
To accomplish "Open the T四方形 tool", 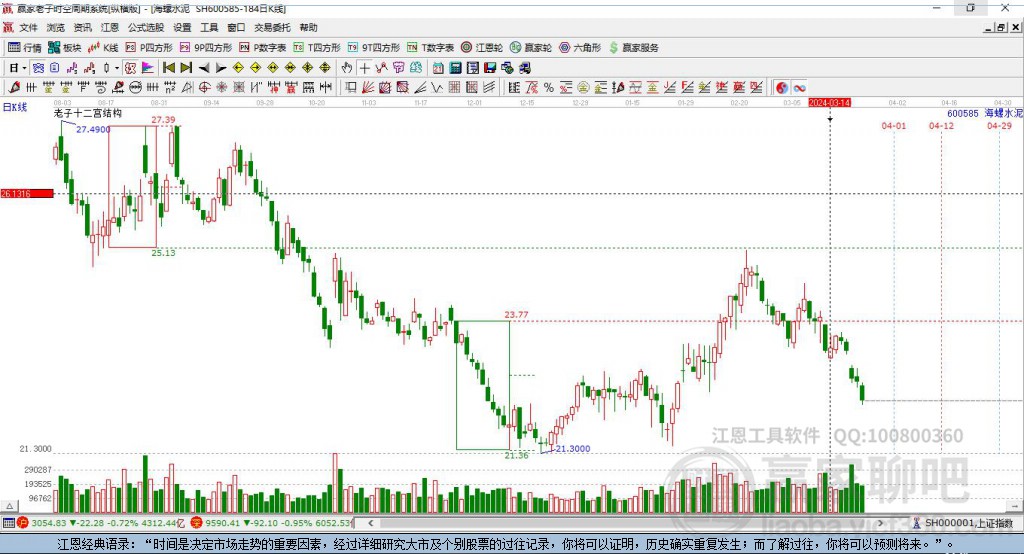I will tap(317, 48).
